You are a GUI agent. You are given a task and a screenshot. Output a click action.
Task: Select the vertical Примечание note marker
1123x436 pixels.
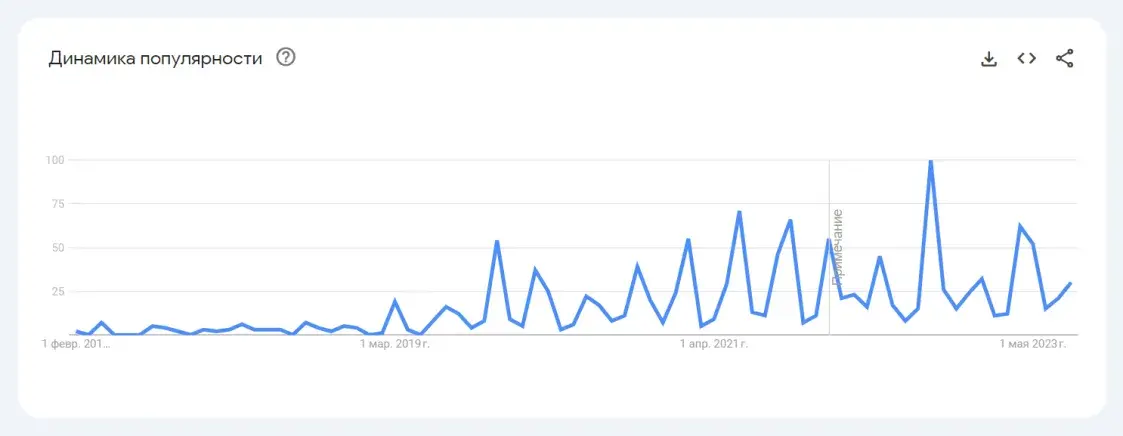coord(837,247)
